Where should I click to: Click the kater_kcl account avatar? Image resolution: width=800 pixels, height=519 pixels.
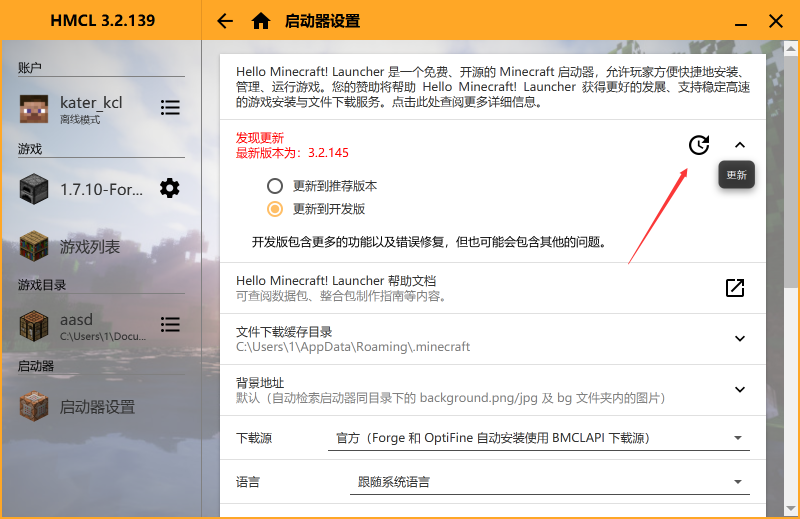[x=34, y=108]
